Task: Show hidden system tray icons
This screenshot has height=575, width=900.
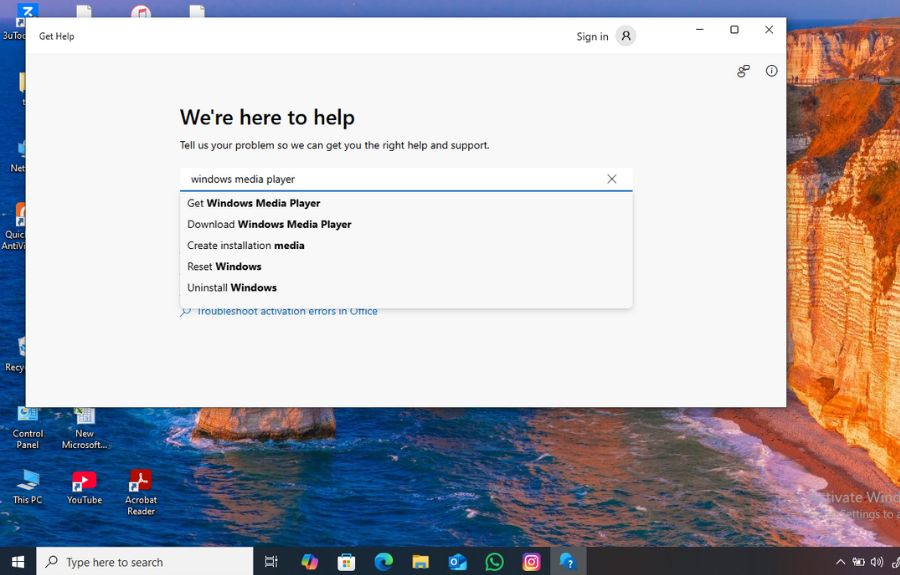Action: coord(840,562)
